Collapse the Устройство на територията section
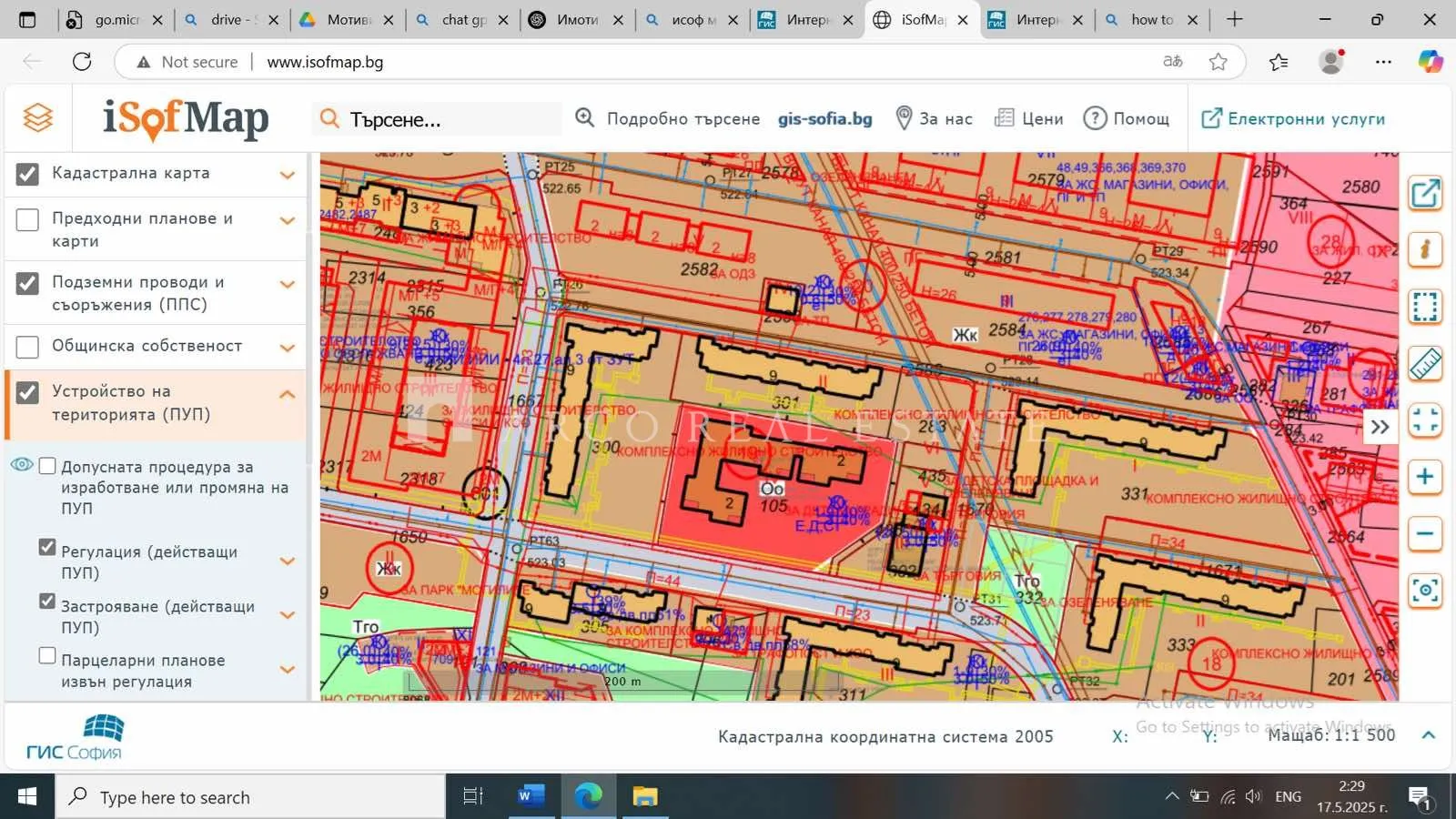This screenshot has width=1456, height=819. click(x=288, y=394)
